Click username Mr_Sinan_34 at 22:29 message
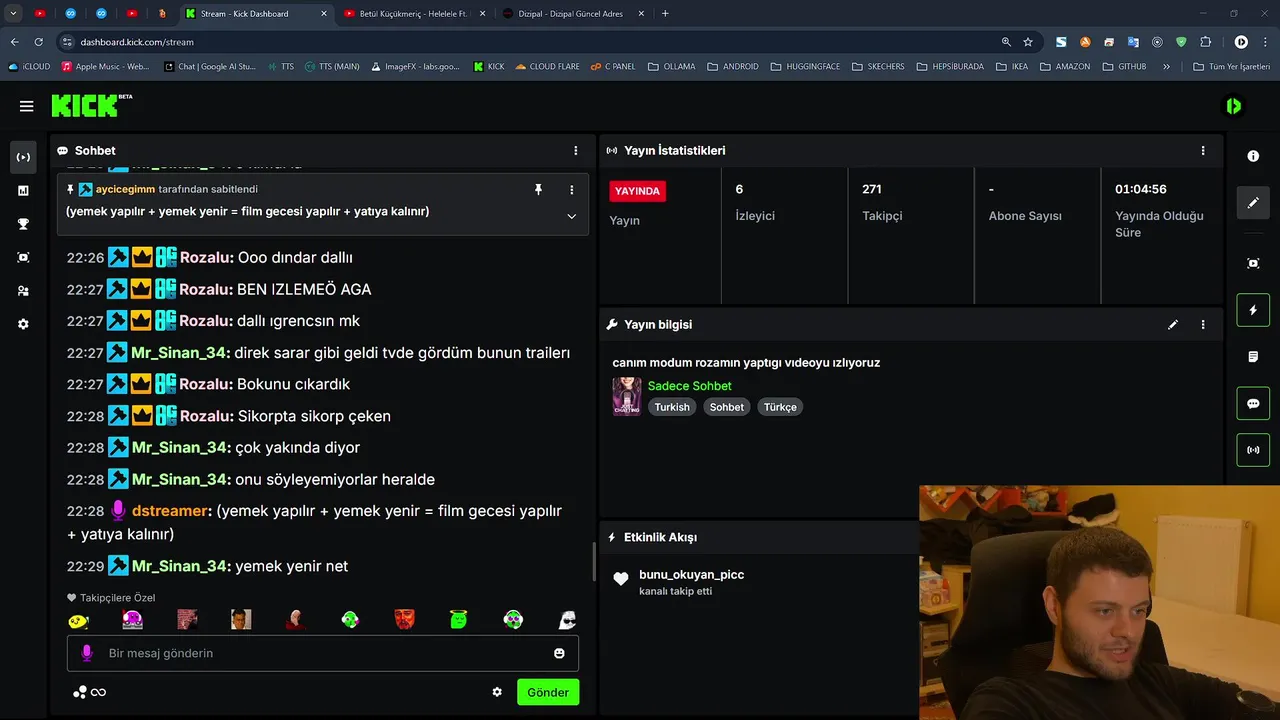1280x720 pixels. (x=181, y=566)
